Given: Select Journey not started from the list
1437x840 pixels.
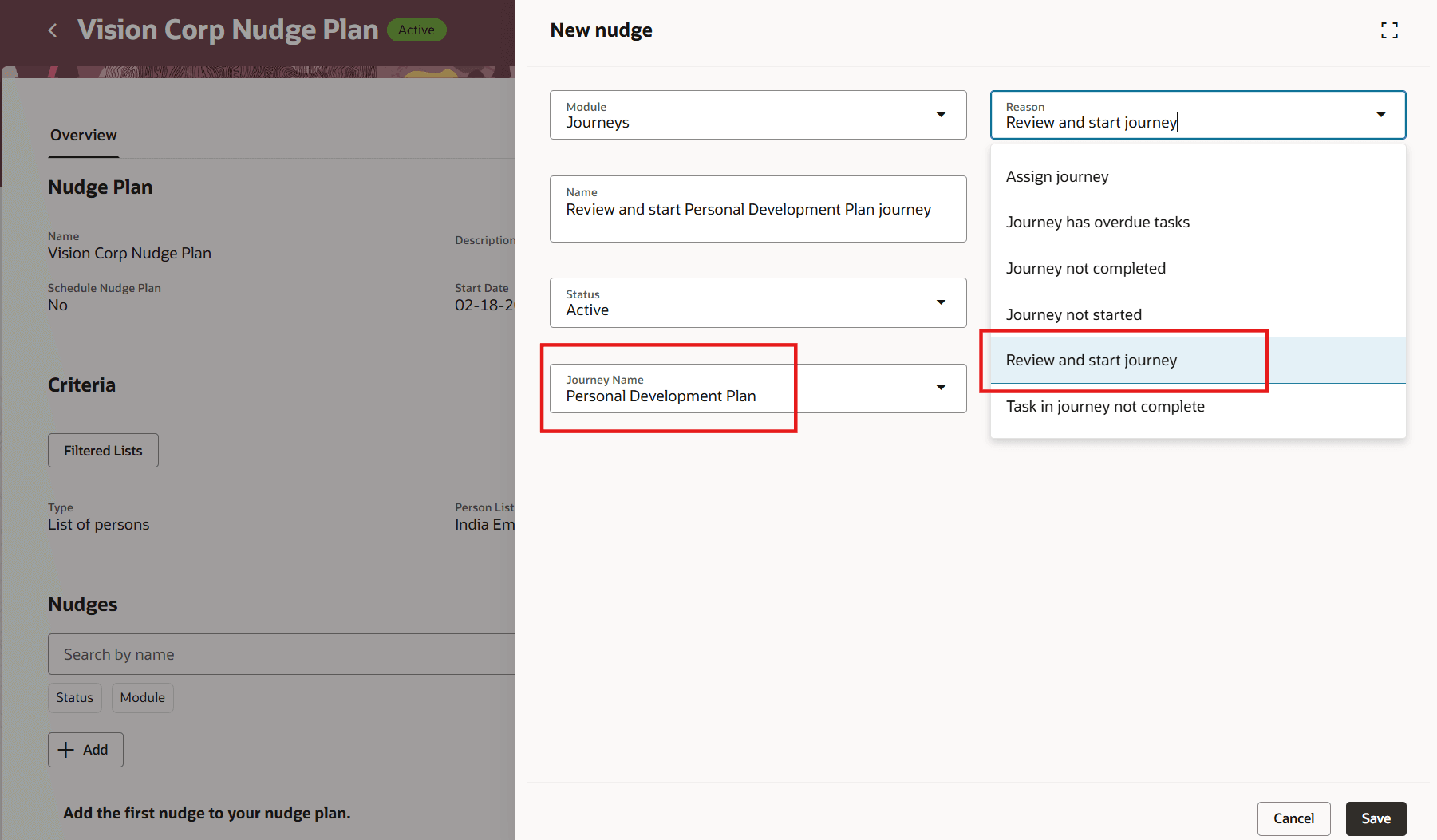Looking at the screenshot, I should coord(1074,314).
